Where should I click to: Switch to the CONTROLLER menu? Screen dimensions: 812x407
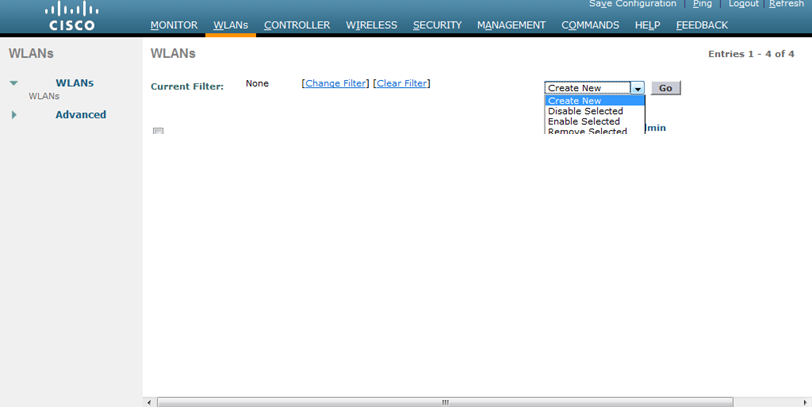[x=296, y=25]
